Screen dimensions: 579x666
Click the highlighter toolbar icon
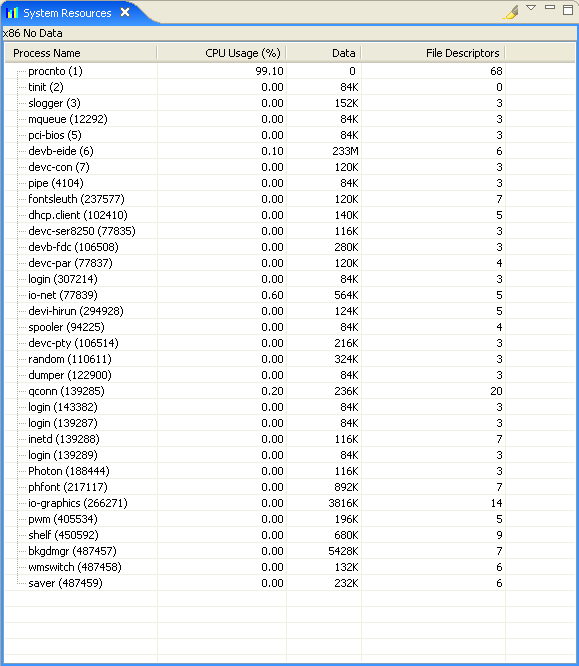pos(511,11)
